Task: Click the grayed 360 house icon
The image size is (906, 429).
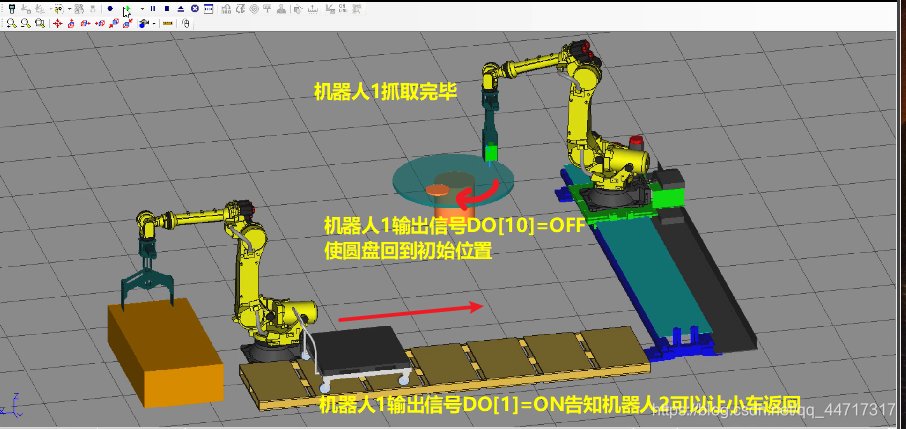Action: (226, 9)
